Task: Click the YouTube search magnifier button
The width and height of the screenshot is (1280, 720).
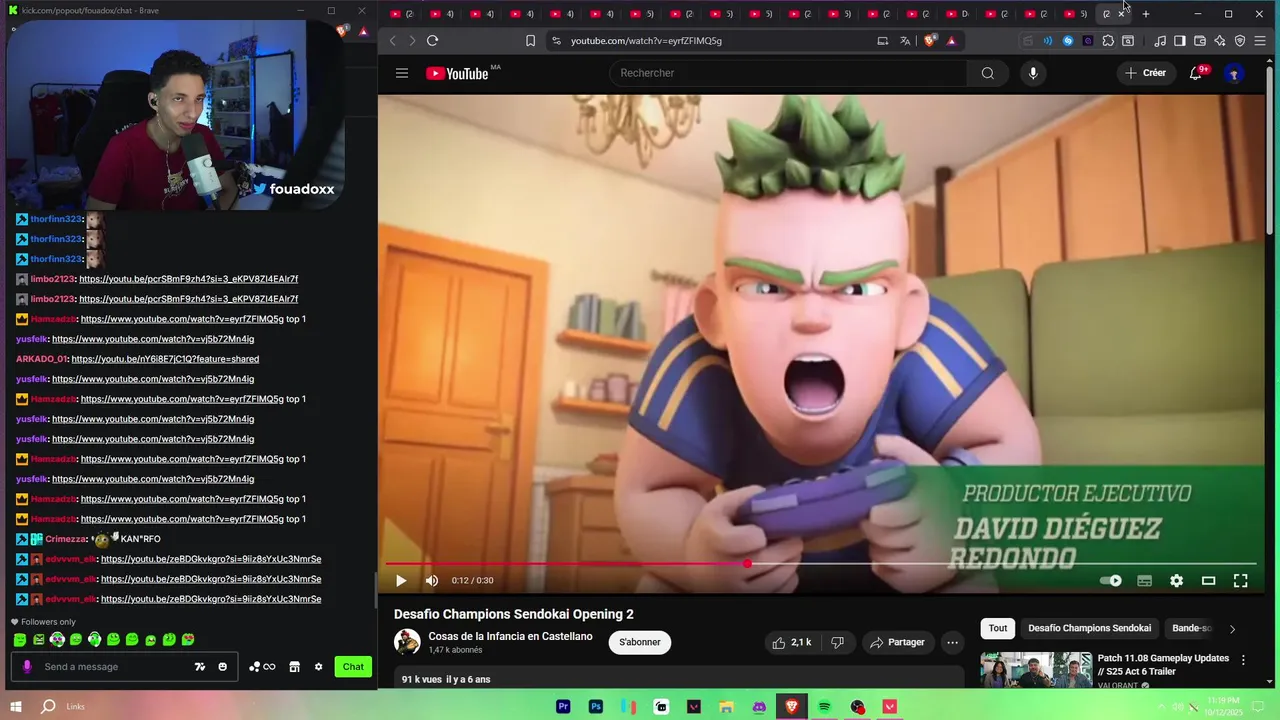Action: click(x=987, y=73)
